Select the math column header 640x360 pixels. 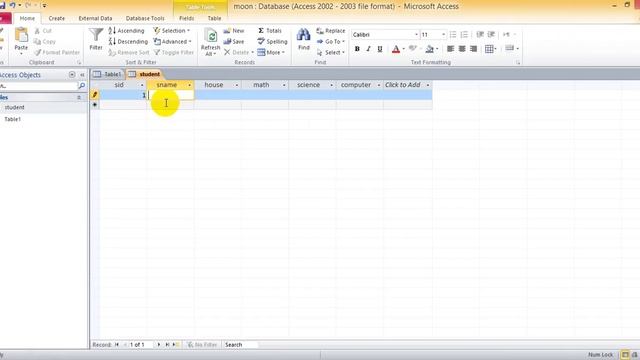(261, 85)
